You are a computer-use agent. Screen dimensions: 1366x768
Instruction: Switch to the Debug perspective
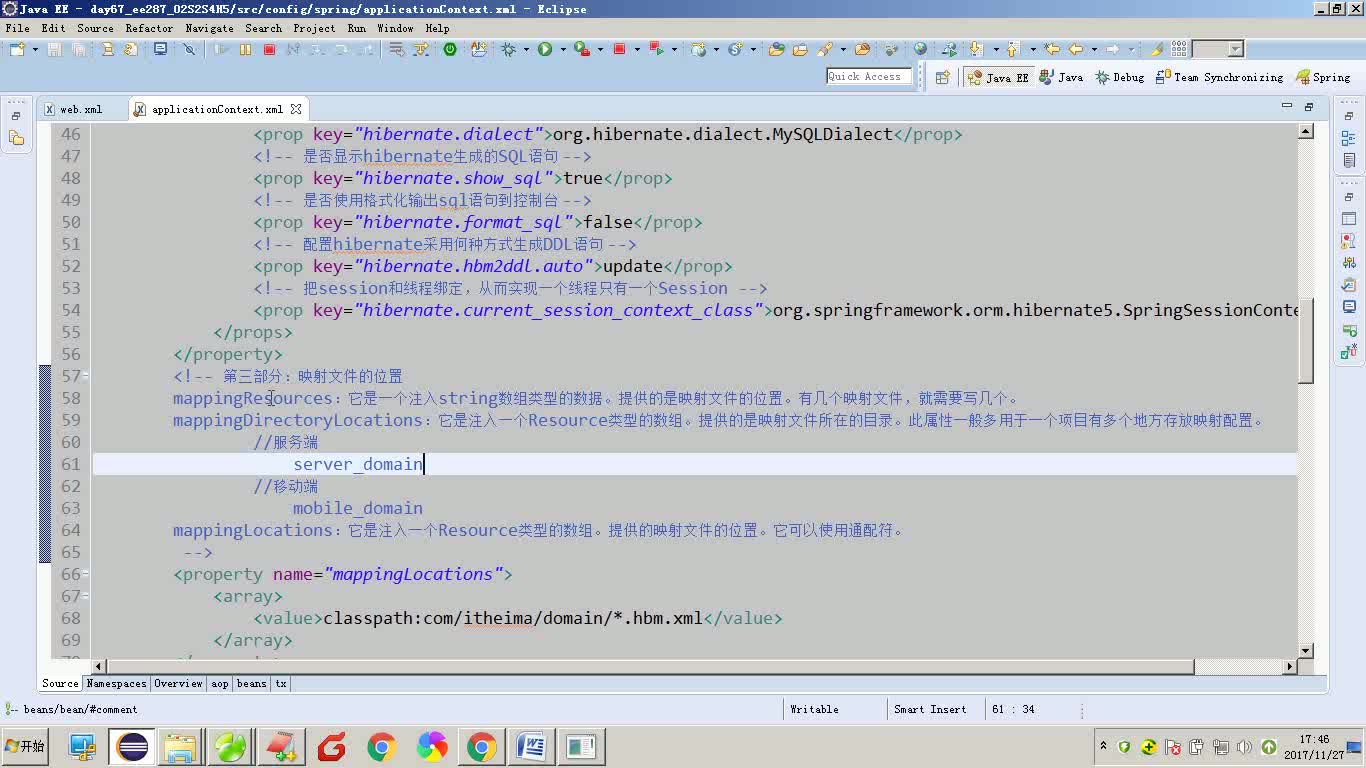(1119, 77)
